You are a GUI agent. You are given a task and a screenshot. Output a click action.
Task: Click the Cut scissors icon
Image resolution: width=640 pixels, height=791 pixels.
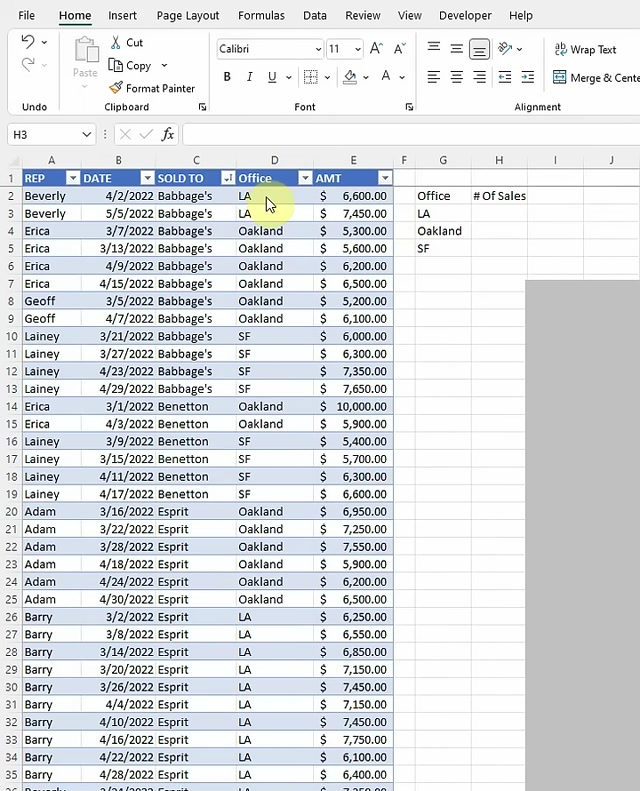coord(116,43)
